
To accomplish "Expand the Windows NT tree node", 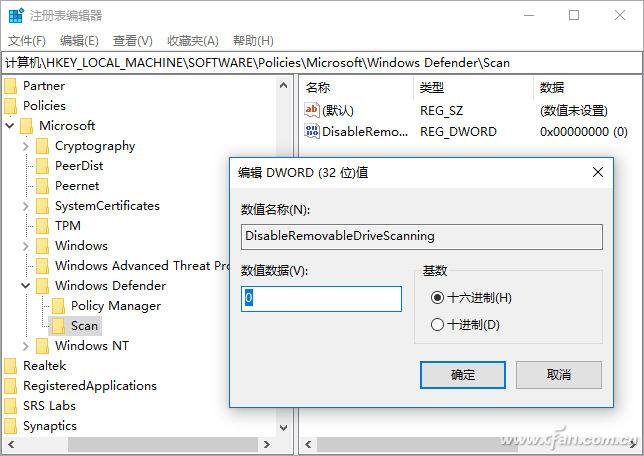I will click(26, 346).
